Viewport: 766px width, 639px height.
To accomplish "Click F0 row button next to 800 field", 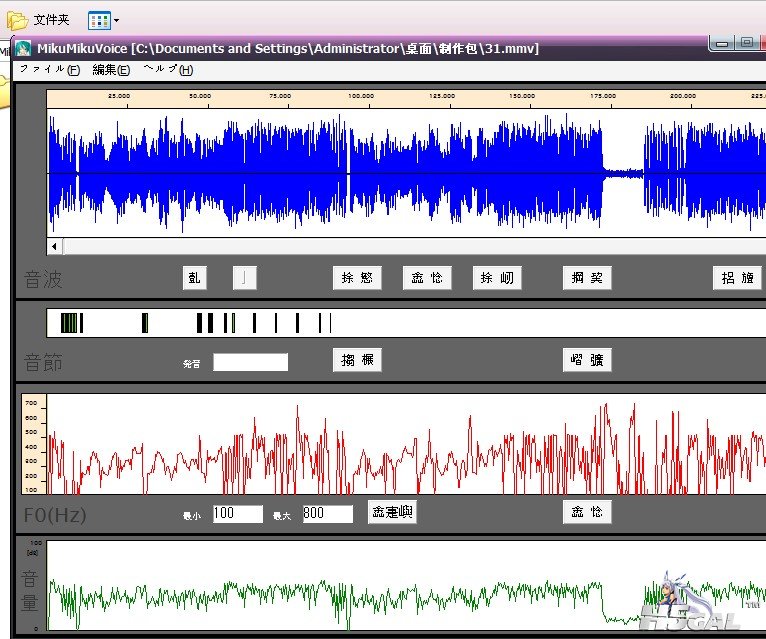I will [x=392, y=512].
